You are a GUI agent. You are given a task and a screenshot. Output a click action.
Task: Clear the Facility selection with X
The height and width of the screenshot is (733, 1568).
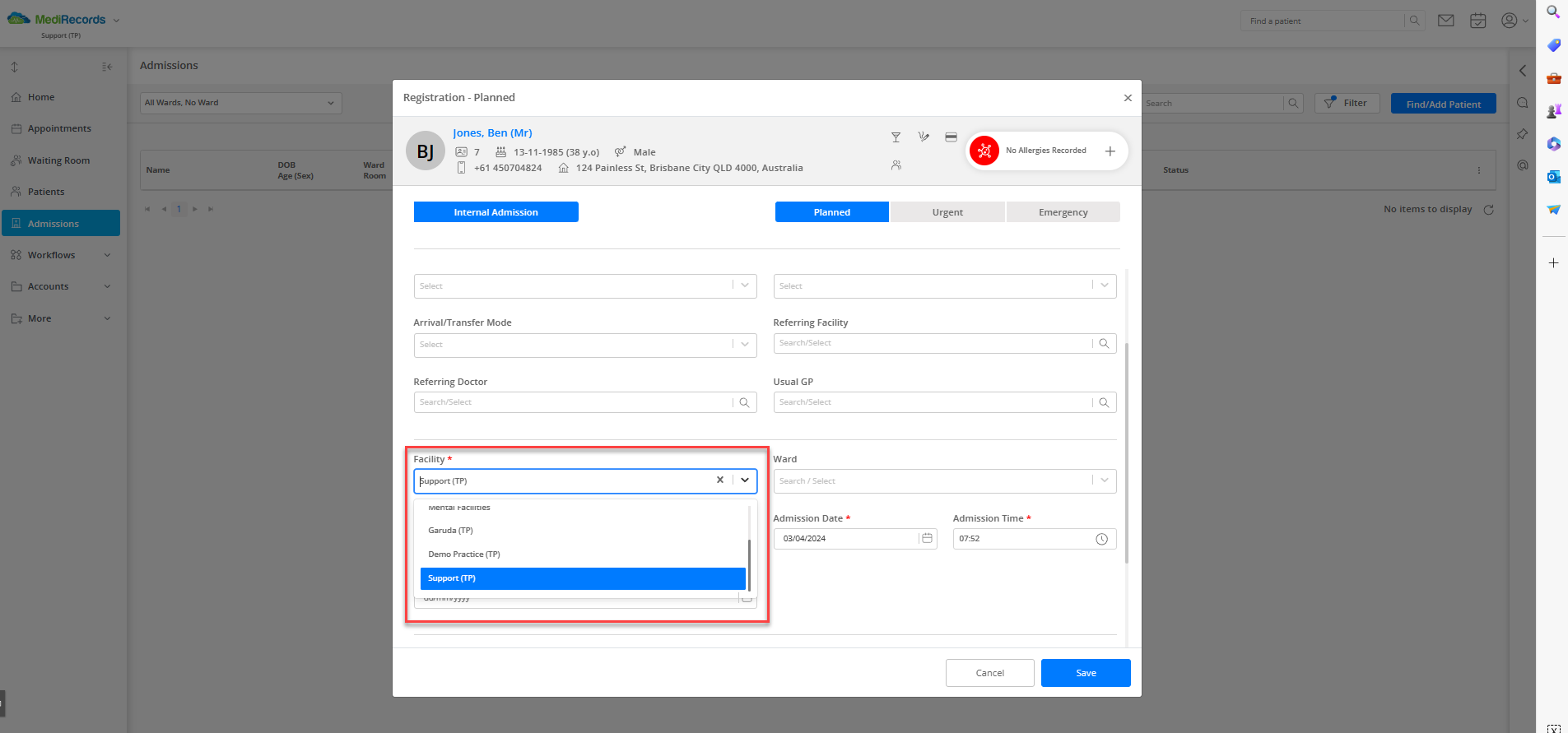tap(720, 480)
